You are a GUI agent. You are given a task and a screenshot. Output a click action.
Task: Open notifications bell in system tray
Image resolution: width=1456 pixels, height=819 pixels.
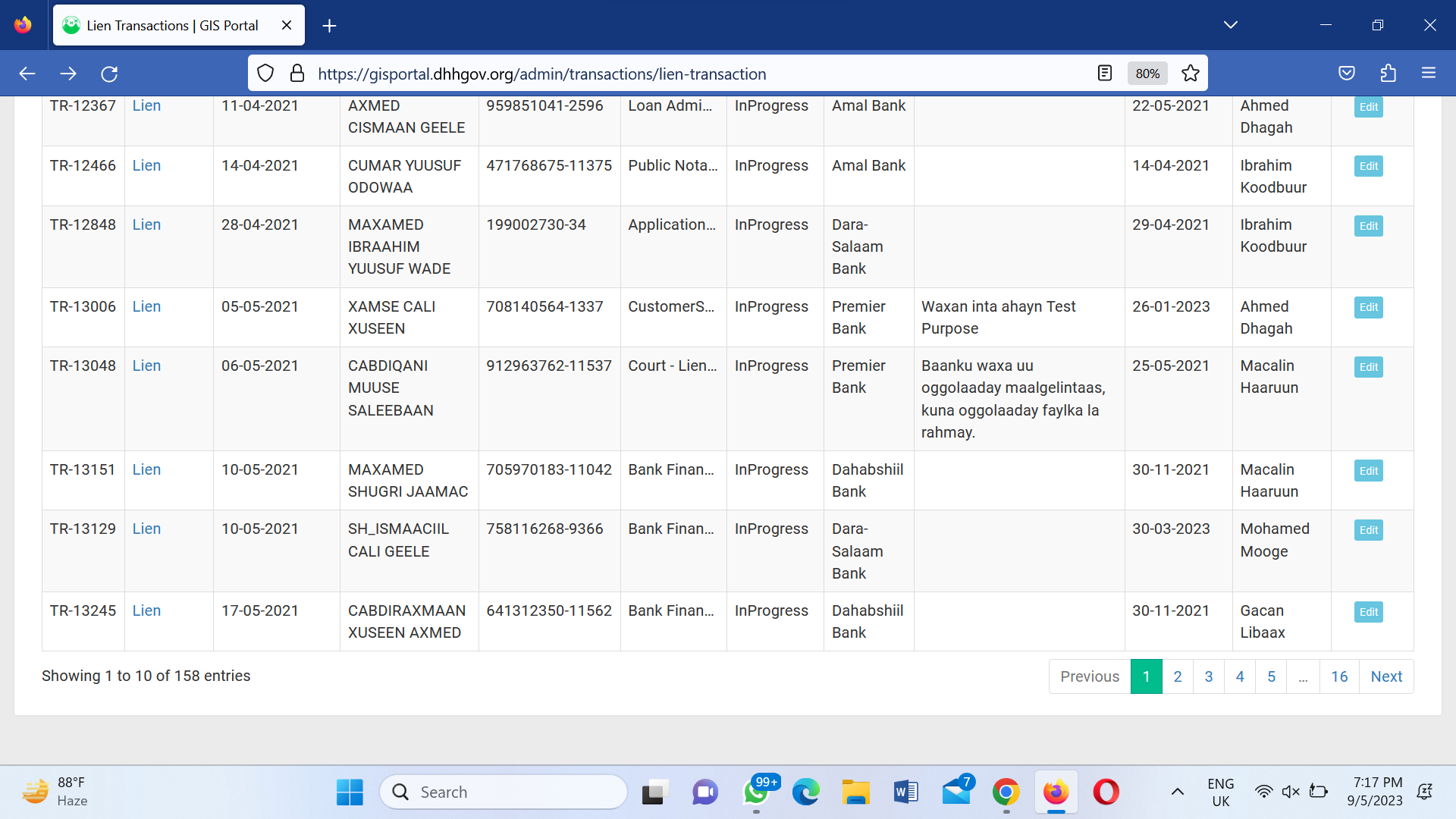pos(1425,792)
